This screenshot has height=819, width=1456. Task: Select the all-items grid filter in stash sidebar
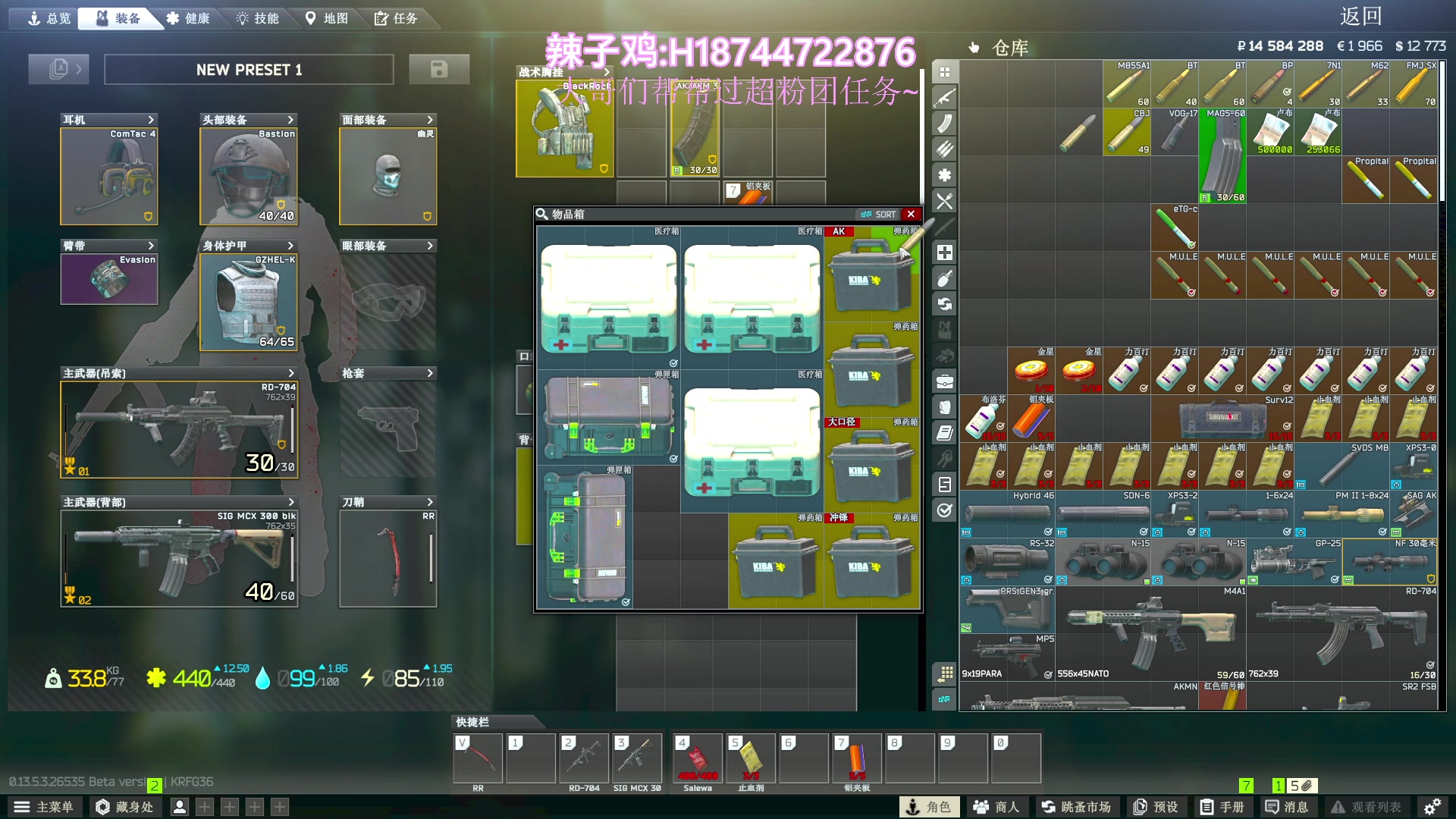[x=944, y=72]
